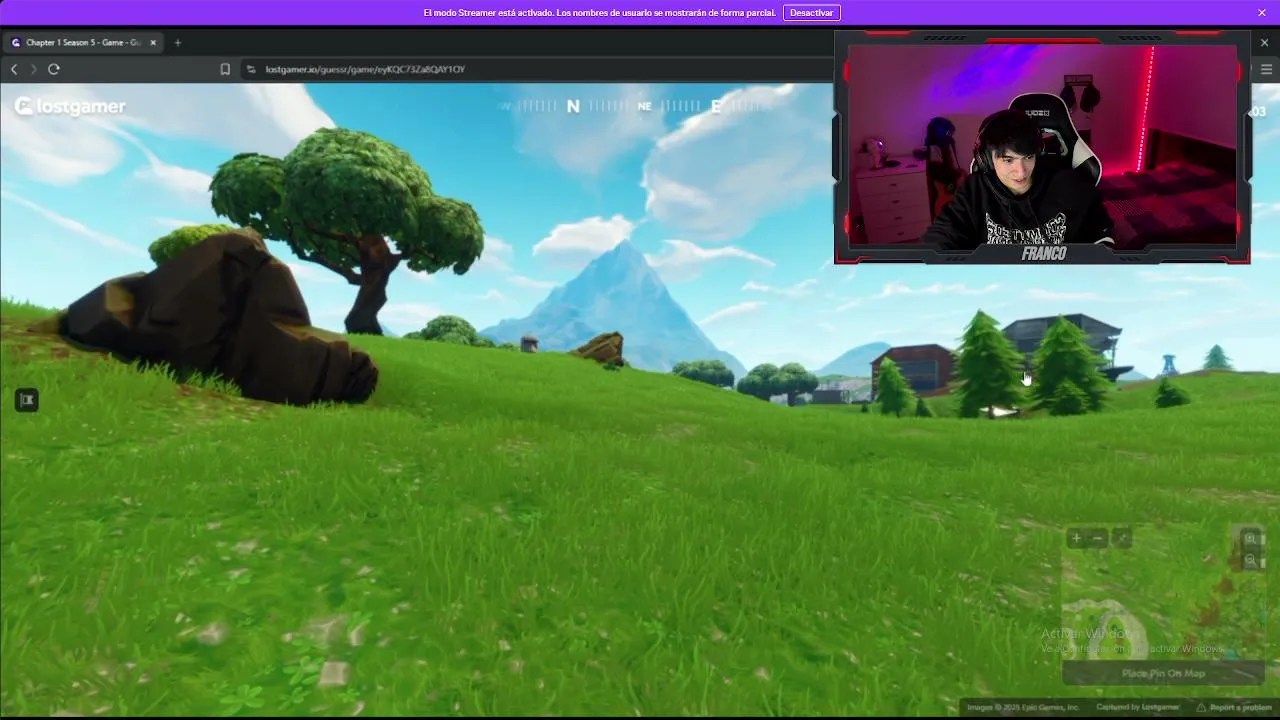Enlarge the guess map with plus button

click(x=1076, y=538)
